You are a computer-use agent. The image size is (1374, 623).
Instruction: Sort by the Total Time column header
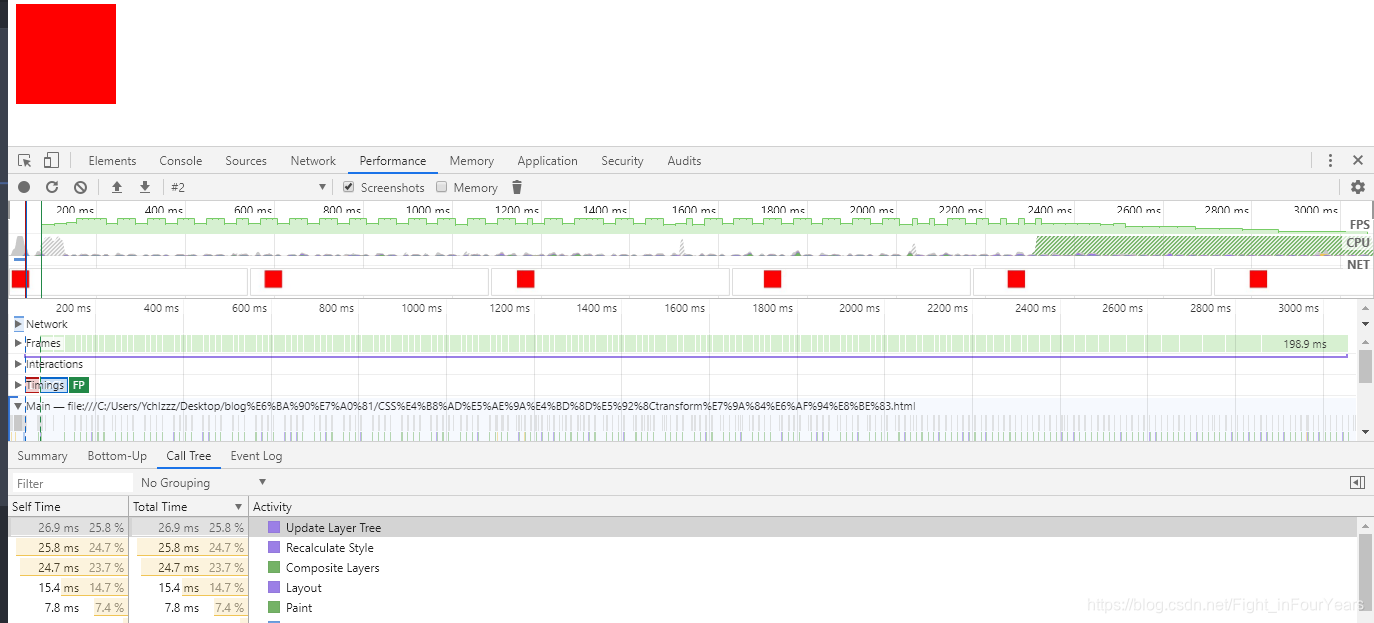[x=188, y=507]
